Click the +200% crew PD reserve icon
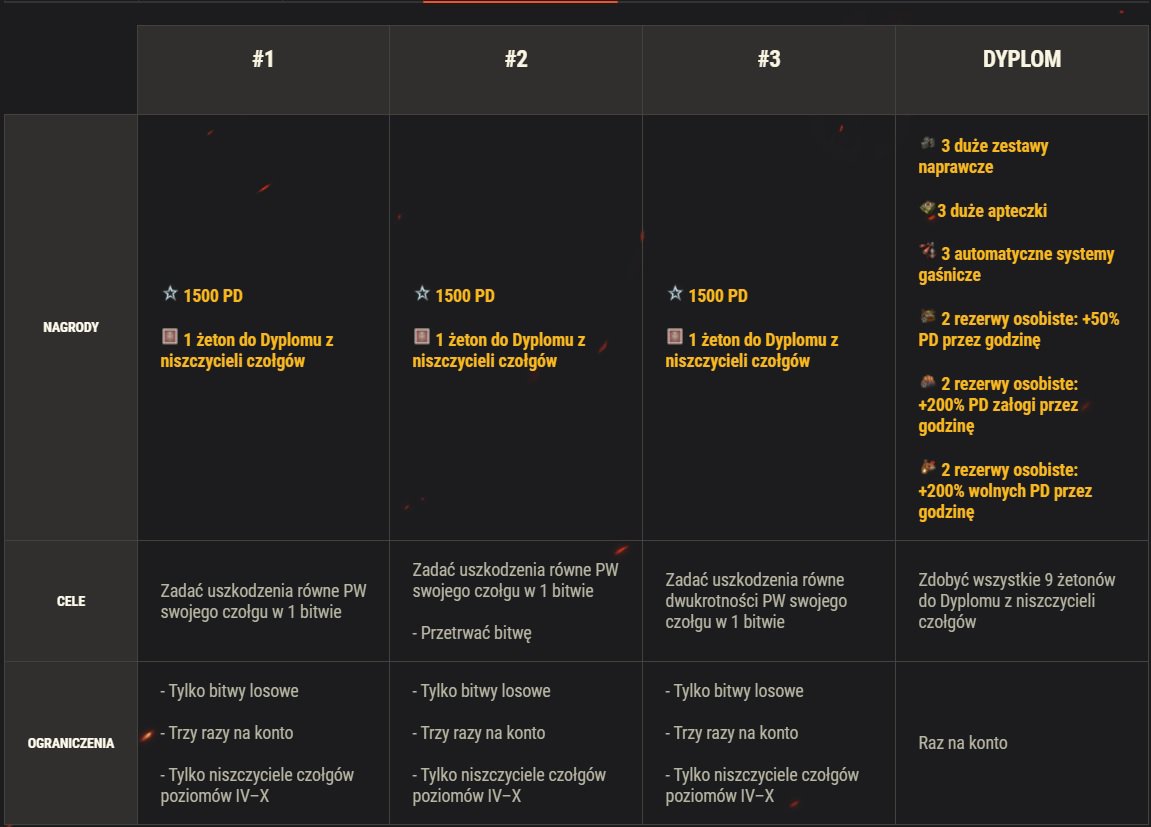1151x827 pixels. tap(928, 382)
